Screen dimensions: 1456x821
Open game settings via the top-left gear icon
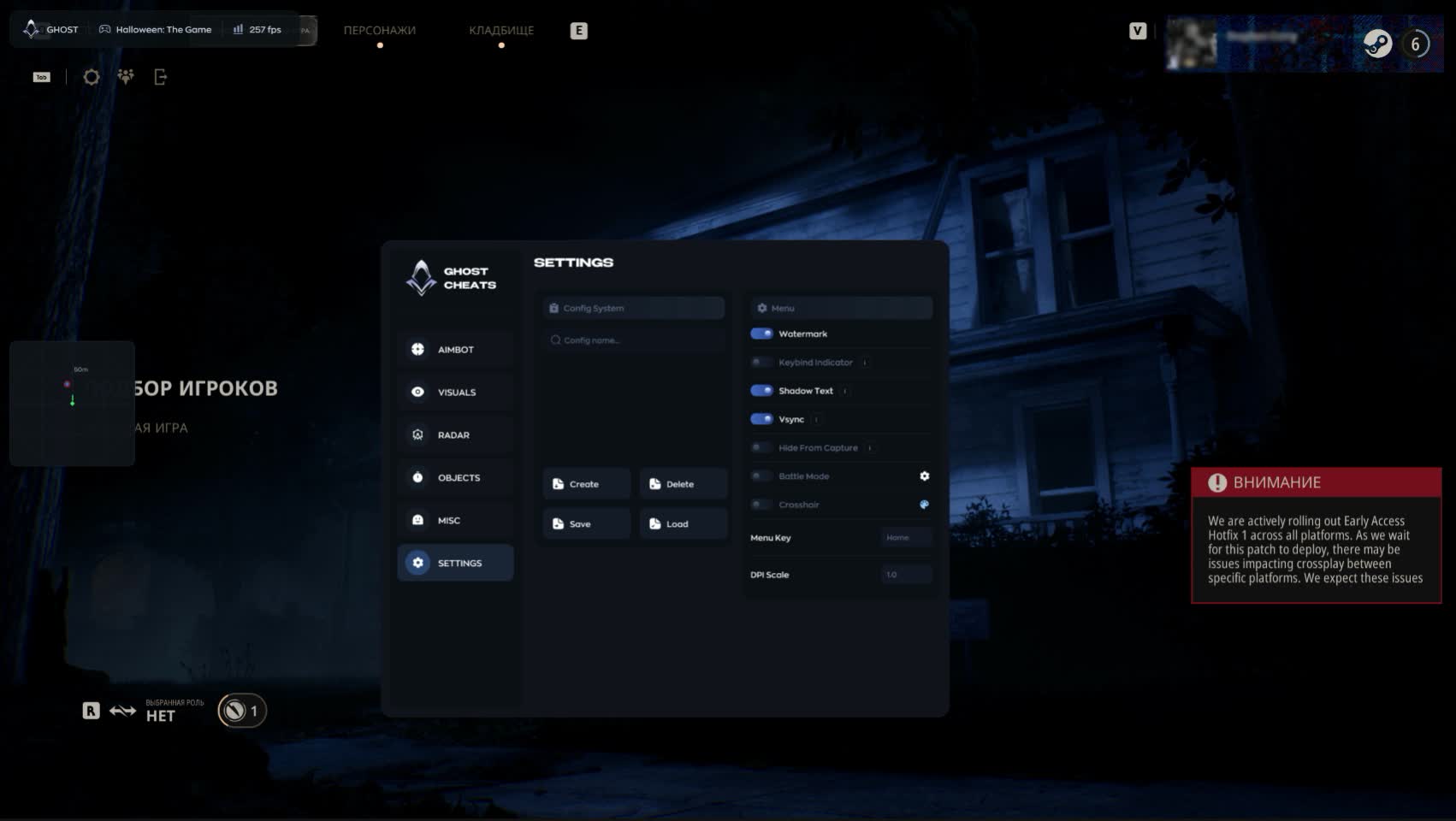pos(92,77)
